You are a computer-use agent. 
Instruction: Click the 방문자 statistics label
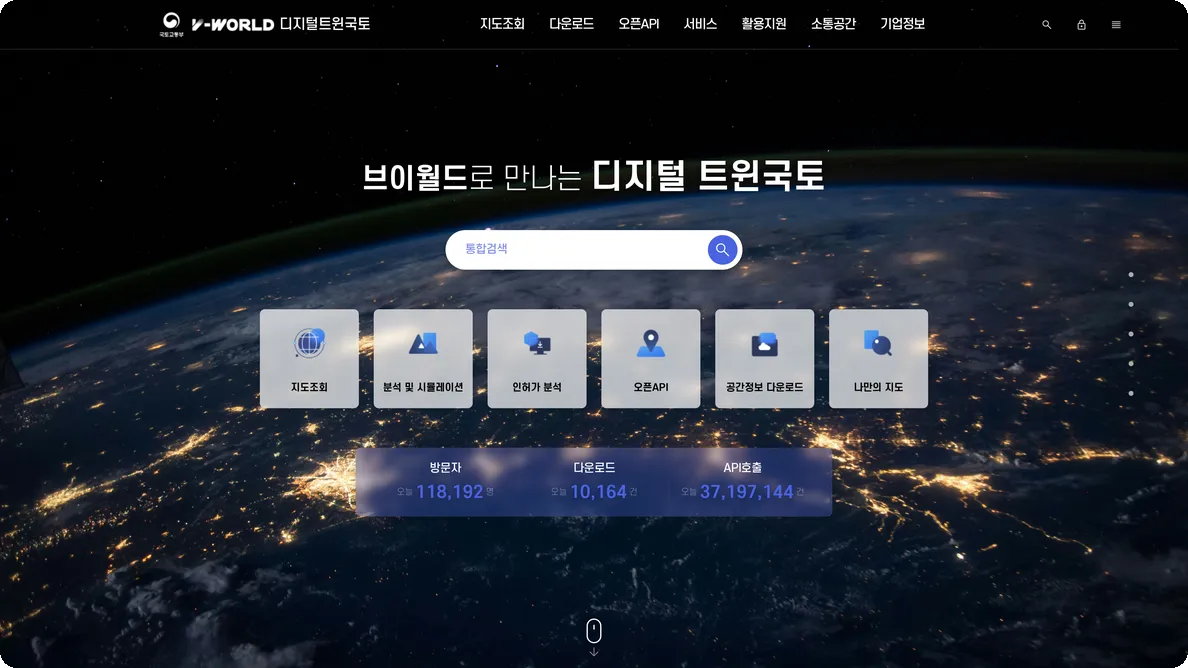[x=446, y=468]
